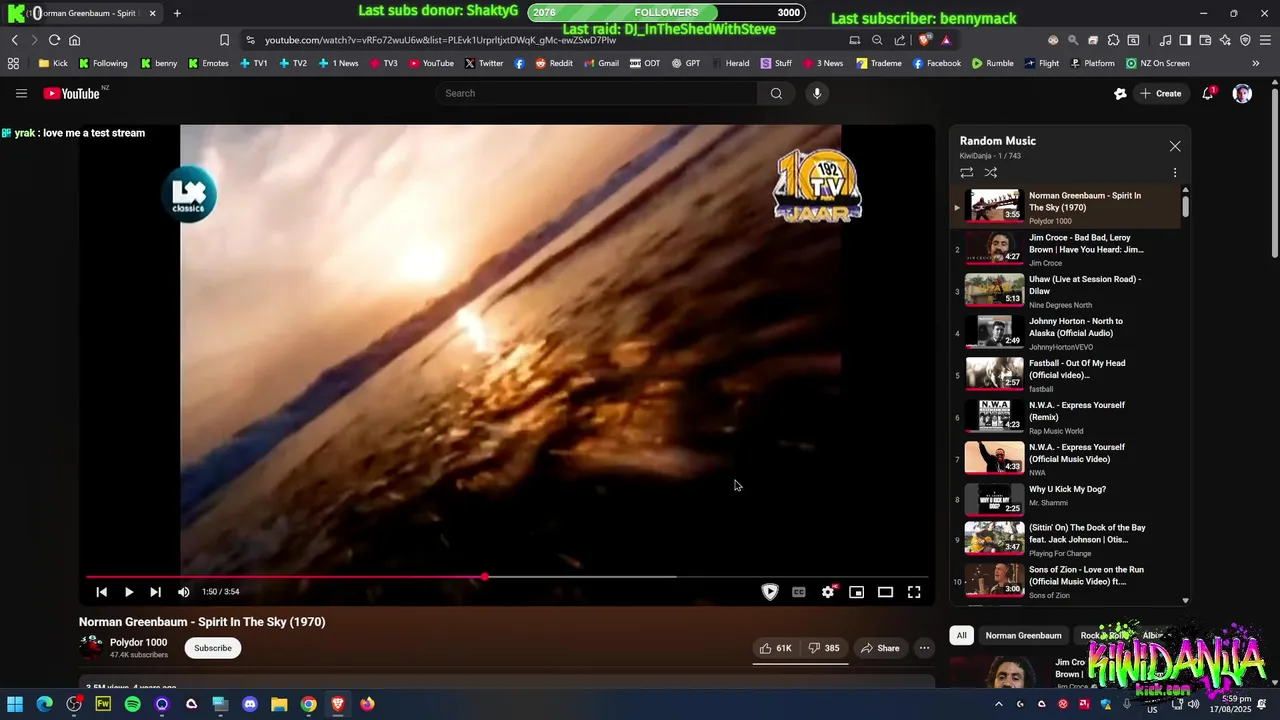Screen dimensions: 1280x720
Task: Like the video (61K)
Action: tap(775, 648)
